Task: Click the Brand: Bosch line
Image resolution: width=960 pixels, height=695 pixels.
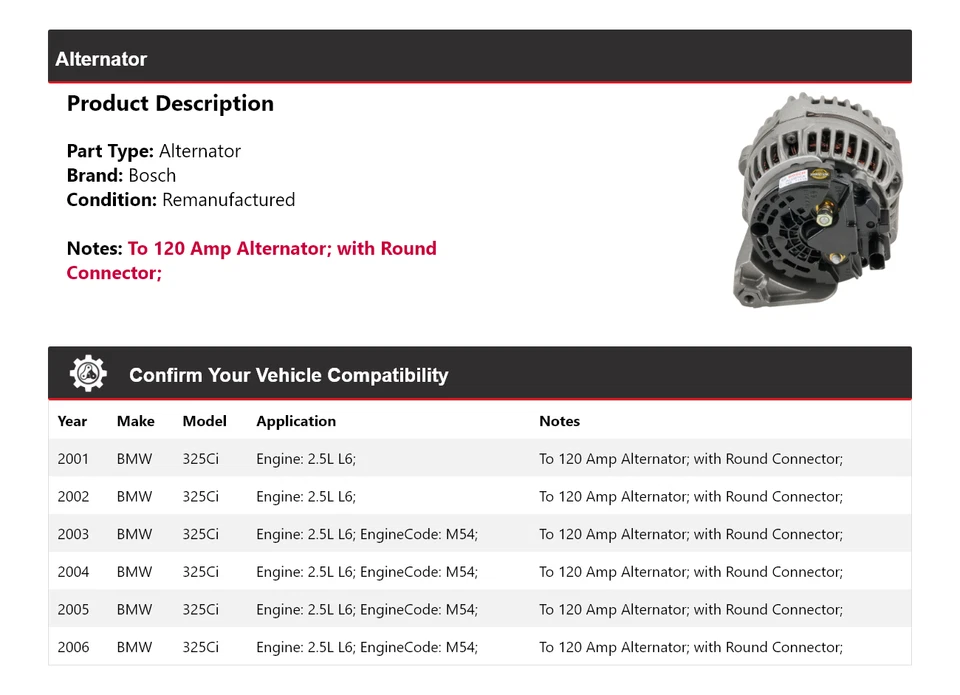Action: (x=121, y=176)
